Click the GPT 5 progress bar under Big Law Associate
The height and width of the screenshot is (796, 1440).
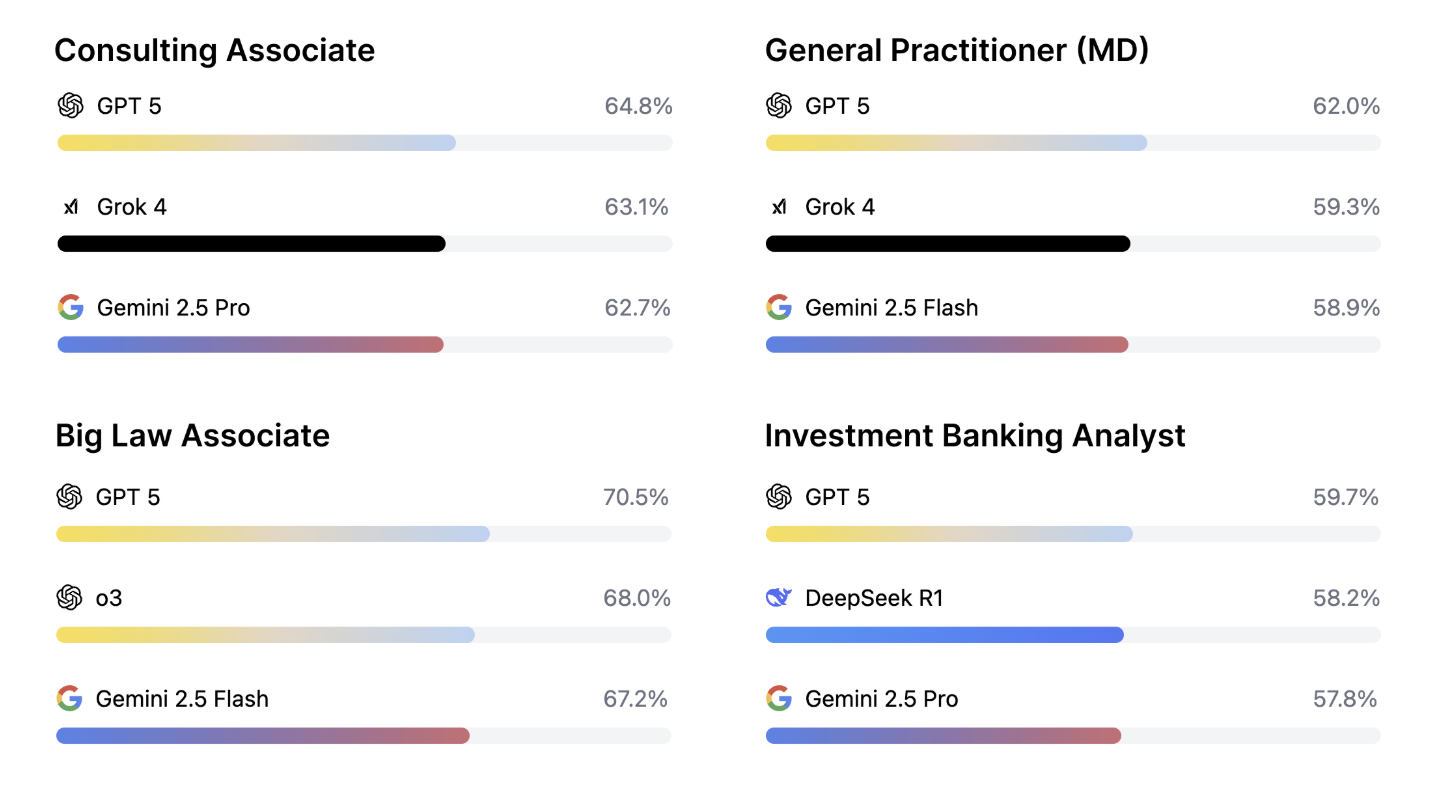(x=272, y=534)
